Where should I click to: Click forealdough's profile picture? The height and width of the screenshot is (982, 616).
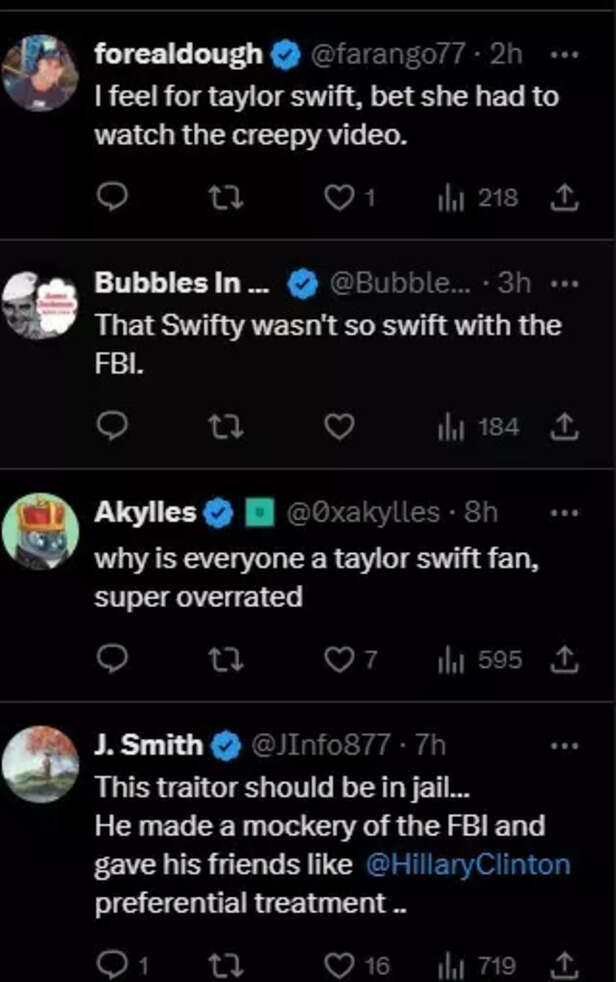(40, 73)
